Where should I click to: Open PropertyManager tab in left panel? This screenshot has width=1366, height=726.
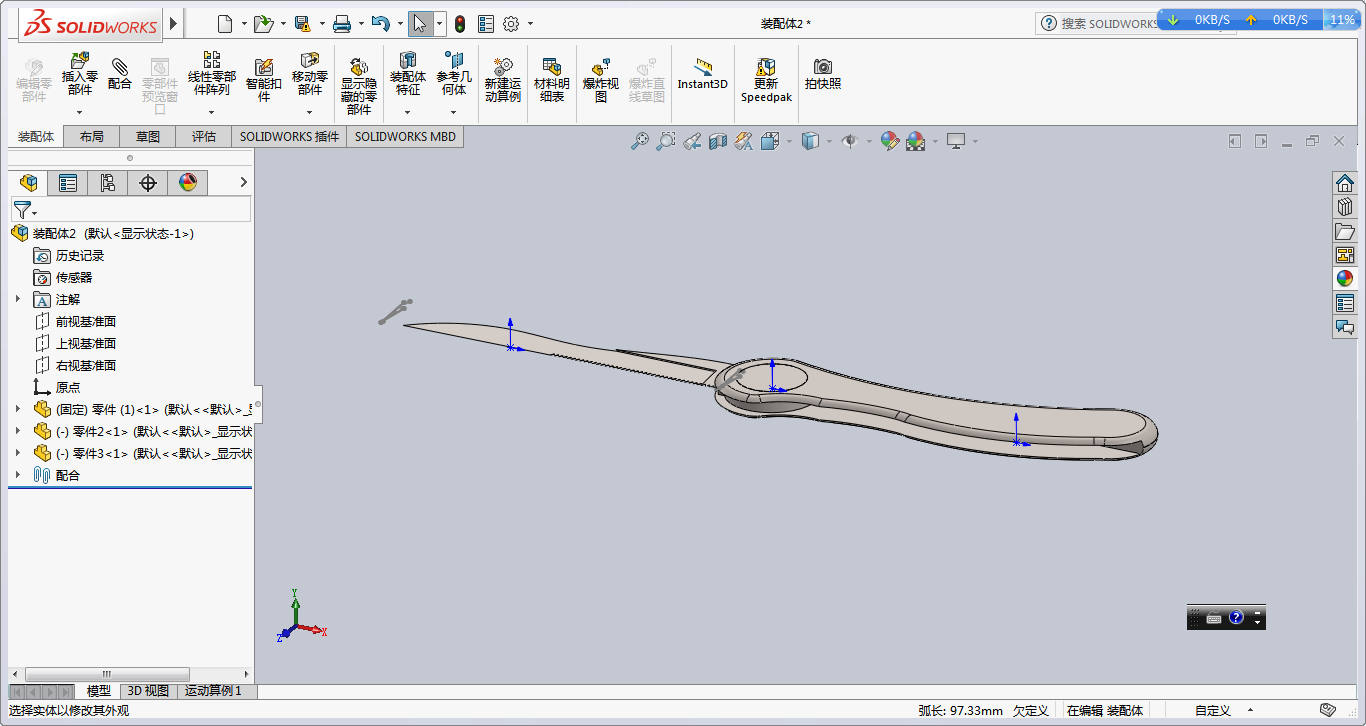(68, 182)
